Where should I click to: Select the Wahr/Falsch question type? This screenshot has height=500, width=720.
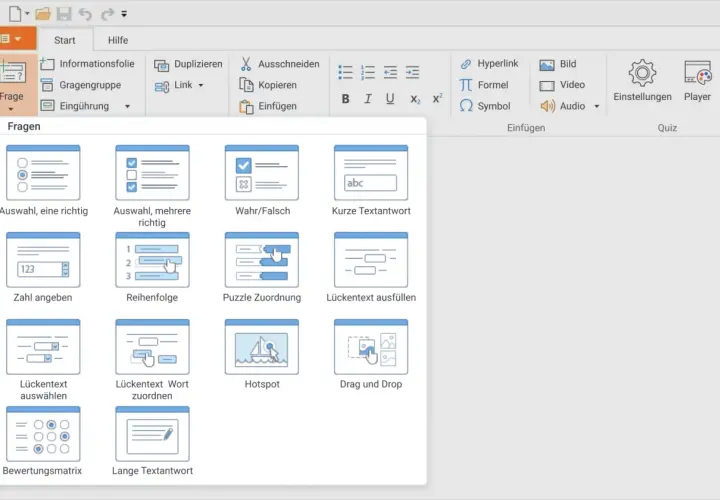coord(262,180)
